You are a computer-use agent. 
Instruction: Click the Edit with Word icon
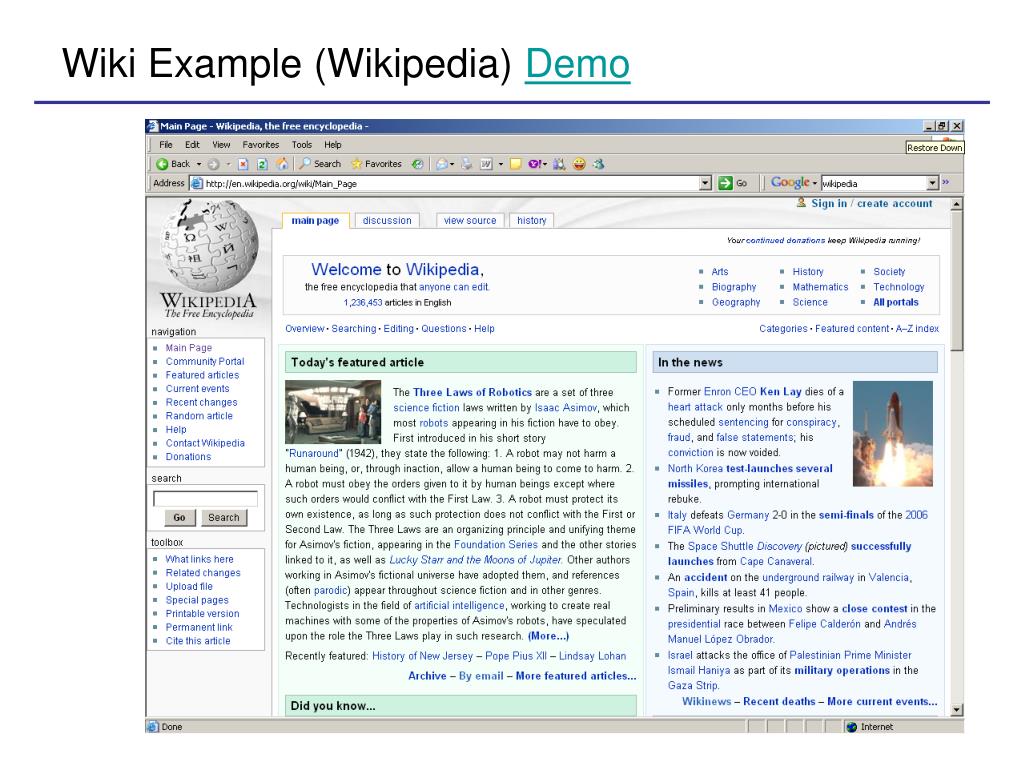487,164
